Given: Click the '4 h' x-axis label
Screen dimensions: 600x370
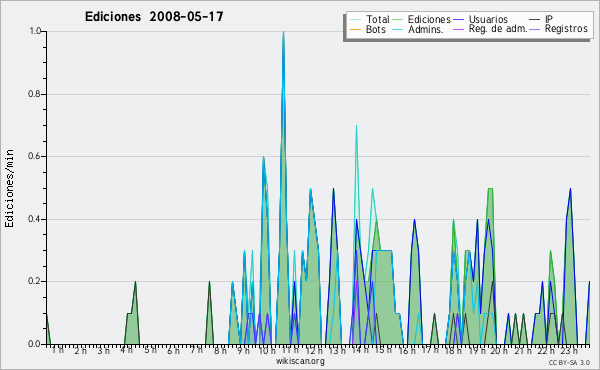Looking at the screenshot, I should [127, 350].
